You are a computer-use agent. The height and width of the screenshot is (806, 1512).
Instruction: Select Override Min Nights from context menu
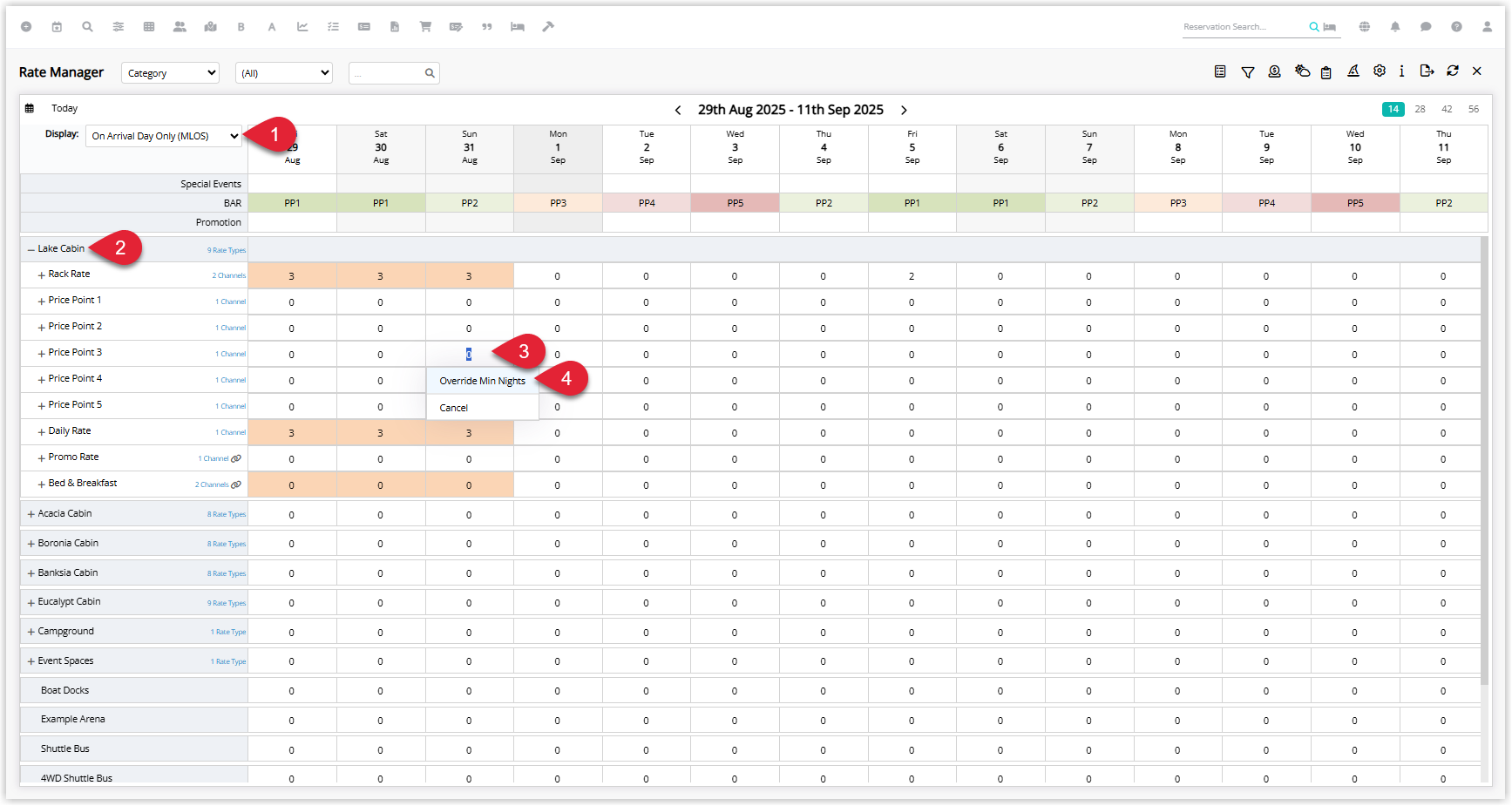482,381
